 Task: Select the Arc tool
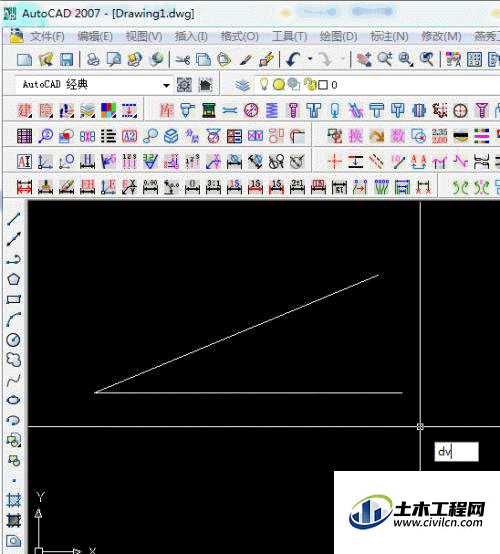[13, 320]
